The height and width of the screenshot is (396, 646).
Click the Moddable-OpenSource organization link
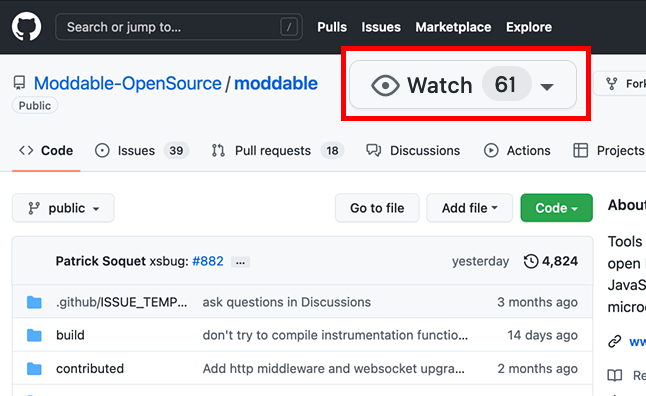click(x=127, y=83)
